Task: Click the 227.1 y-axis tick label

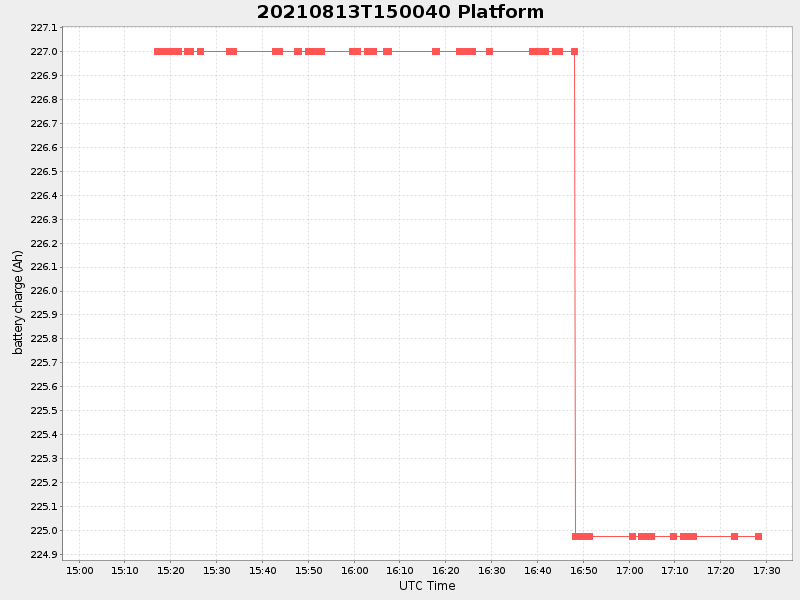Action: click(44, 28)
